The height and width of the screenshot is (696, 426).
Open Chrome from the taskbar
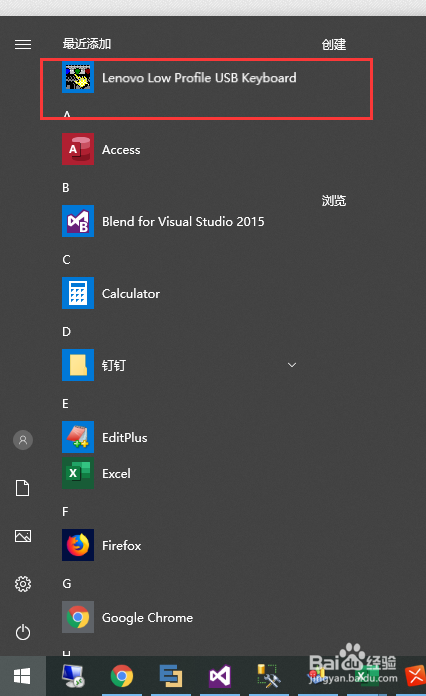(122, 676)
